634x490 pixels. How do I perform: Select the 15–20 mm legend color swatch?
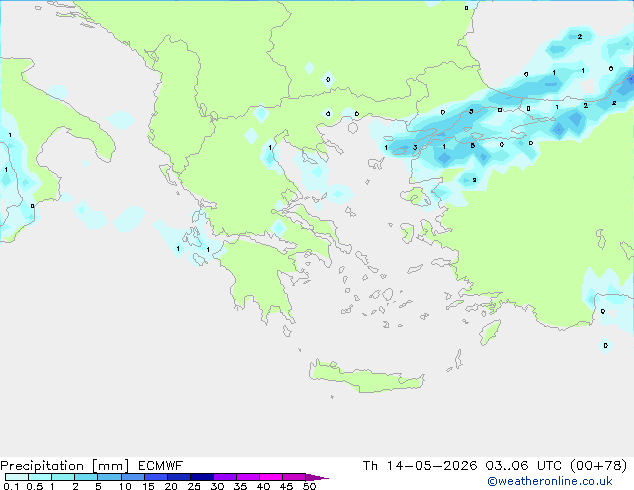pos(155,477)
